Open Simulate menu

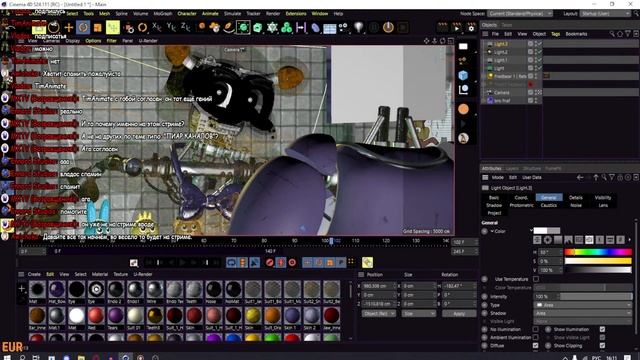coord(232,13)
